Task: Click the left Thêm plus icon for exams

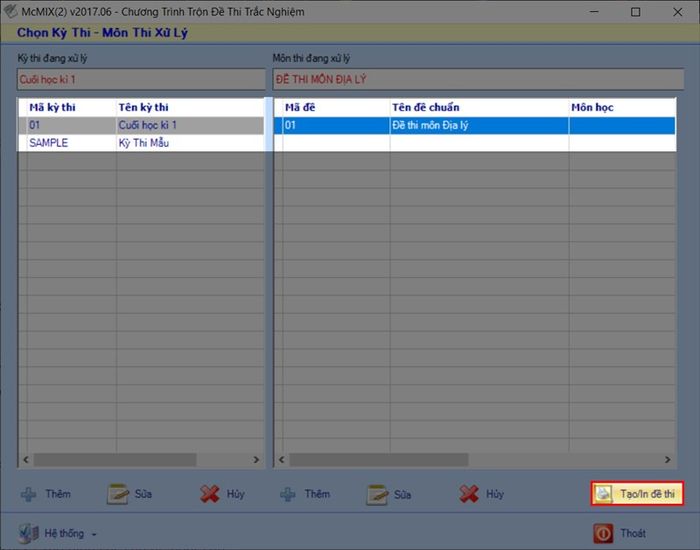Action: click(29, 494)
